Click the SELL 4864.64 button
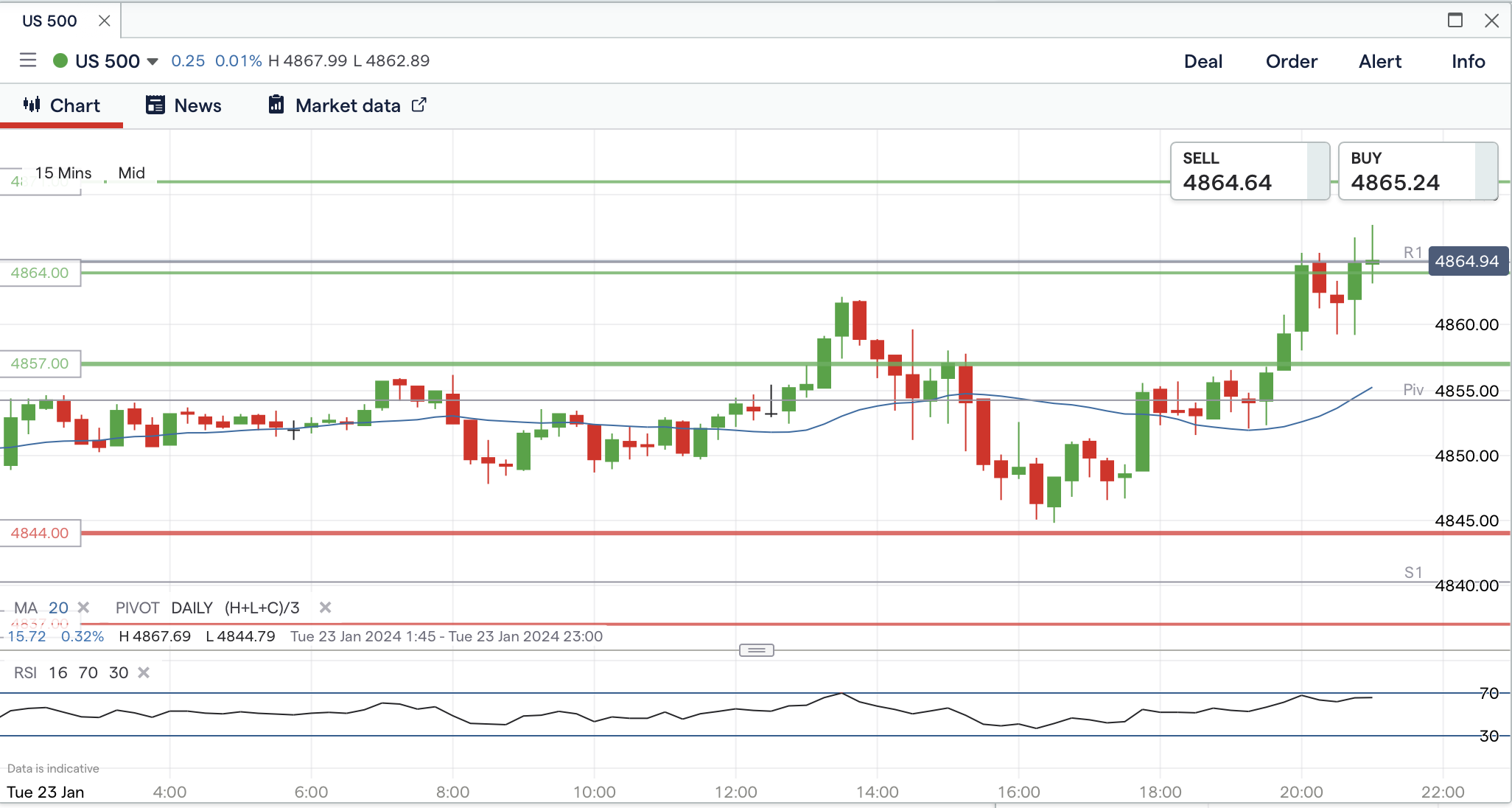This screenshot has height=808, width=1512. (x=1250, y=171)
